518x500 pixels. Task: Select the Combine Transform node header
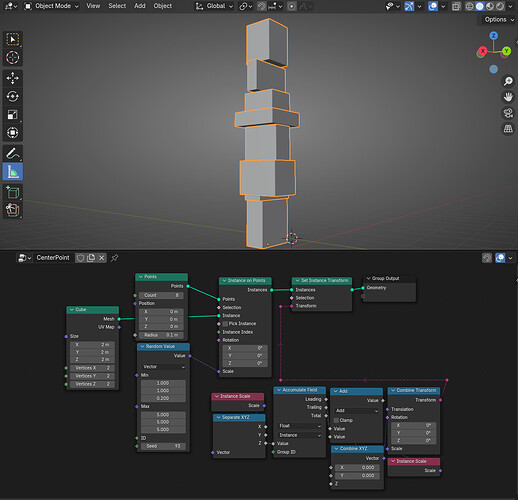(414, 390)
